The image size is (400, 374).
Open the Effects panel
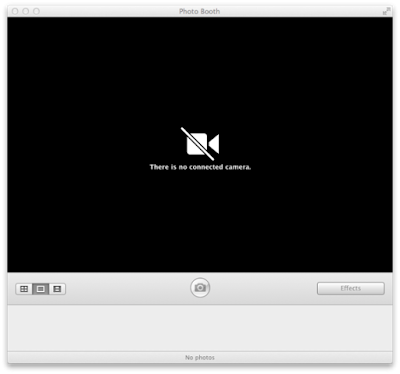(351, 288)
